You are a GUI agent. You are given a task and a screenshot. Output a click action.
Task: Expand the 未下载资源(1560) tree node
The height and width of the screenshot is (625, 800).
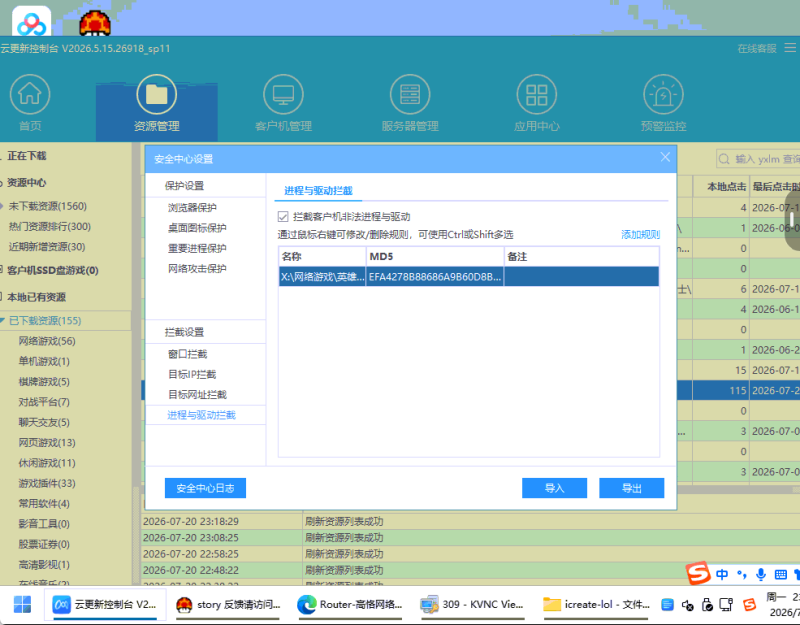click(3, 207)
